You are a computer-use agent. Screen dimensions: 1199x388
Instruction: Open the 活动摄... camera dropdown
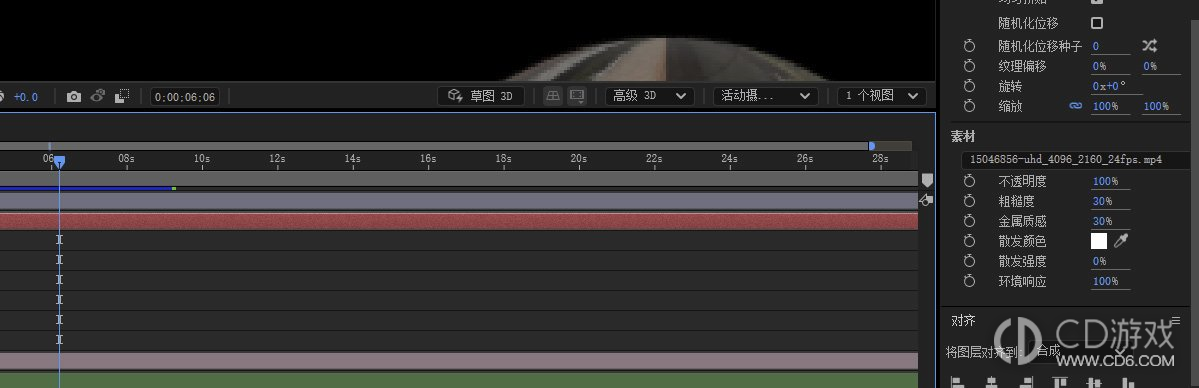(765, 96)
